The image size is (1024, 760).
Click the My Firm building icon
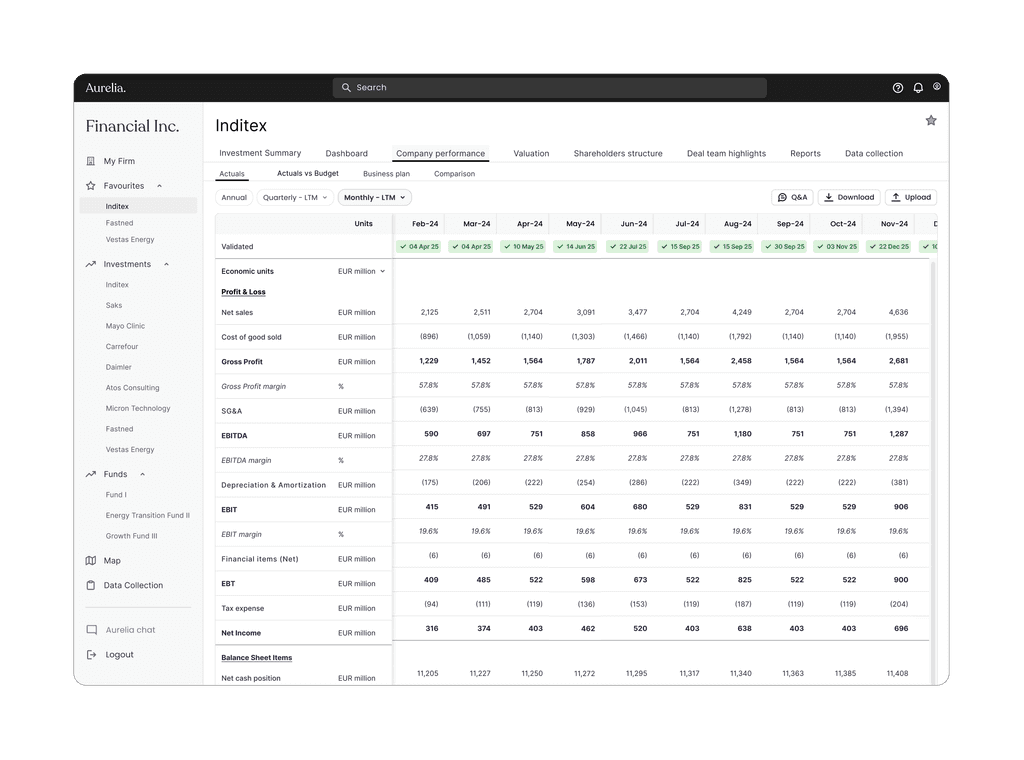coord(91,161)
